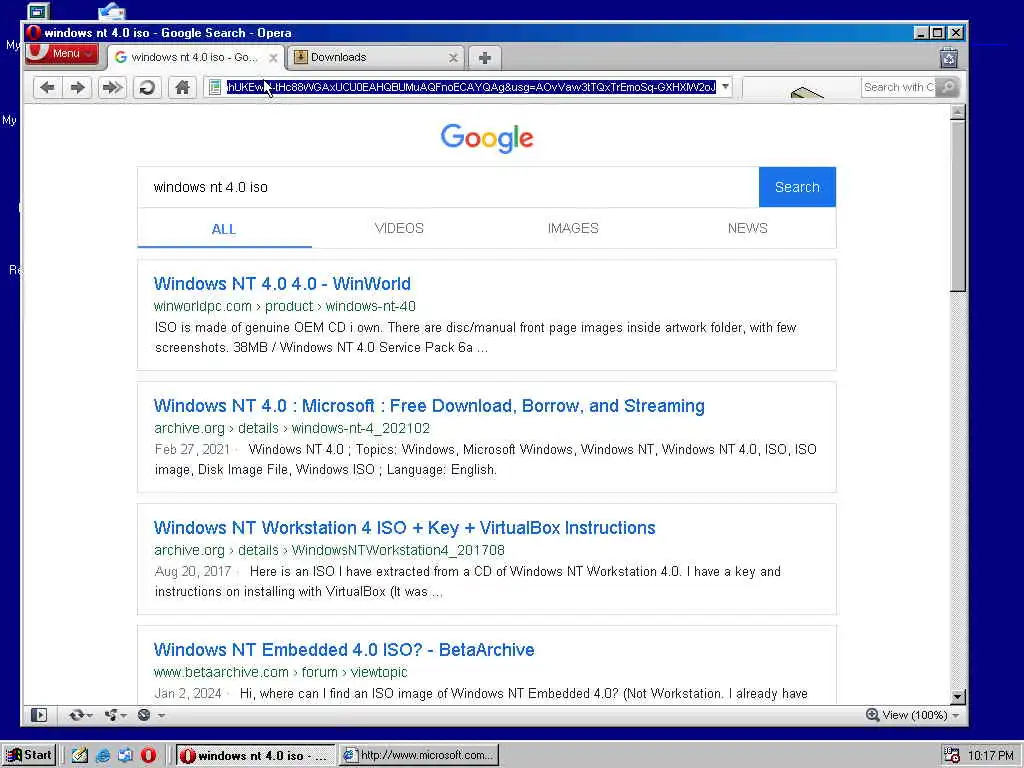Click the task scheduler tray icon

pos(951,756)
